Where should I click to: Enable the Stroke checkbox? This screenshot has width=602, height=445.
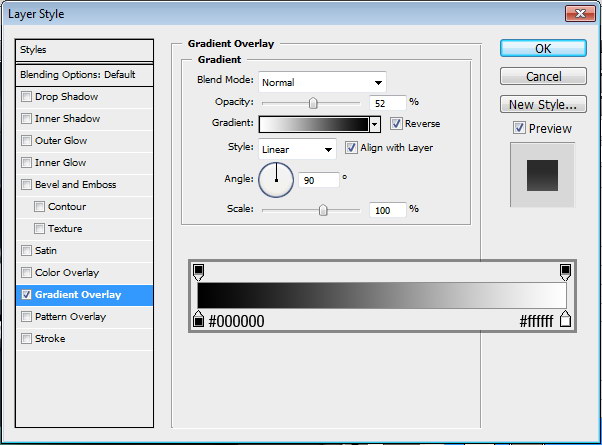click(x=26, y=338)
